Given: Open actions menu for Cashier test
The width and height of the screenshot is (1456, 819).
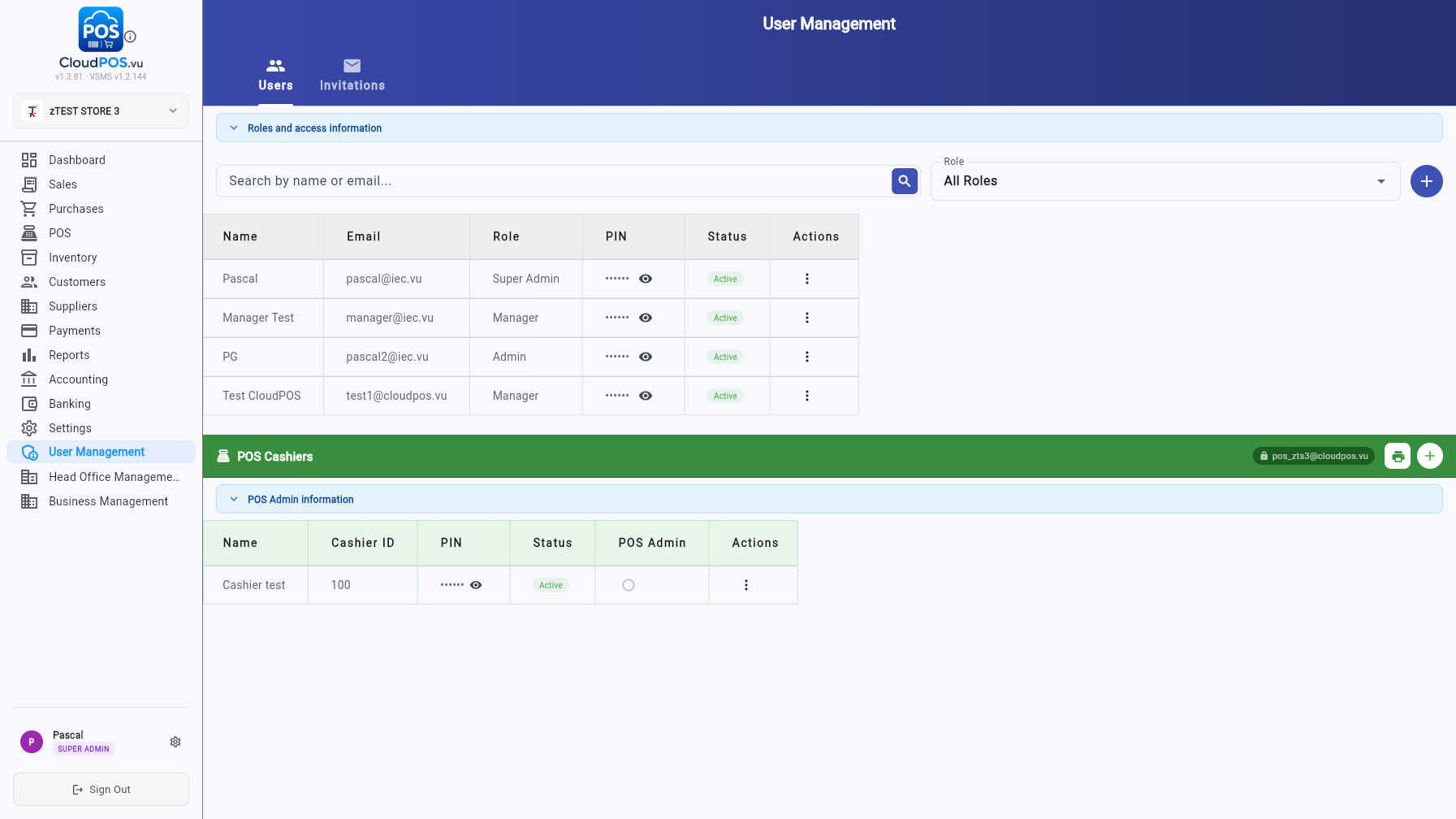Looking at the screenshot, I should [745, 585].
